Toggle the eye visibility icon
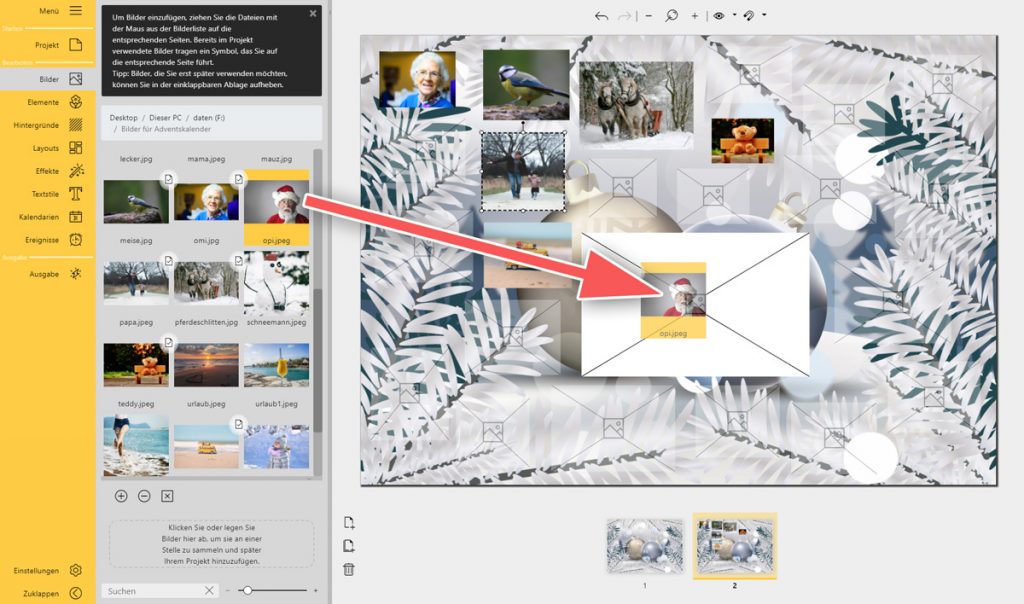 point(719,16)
